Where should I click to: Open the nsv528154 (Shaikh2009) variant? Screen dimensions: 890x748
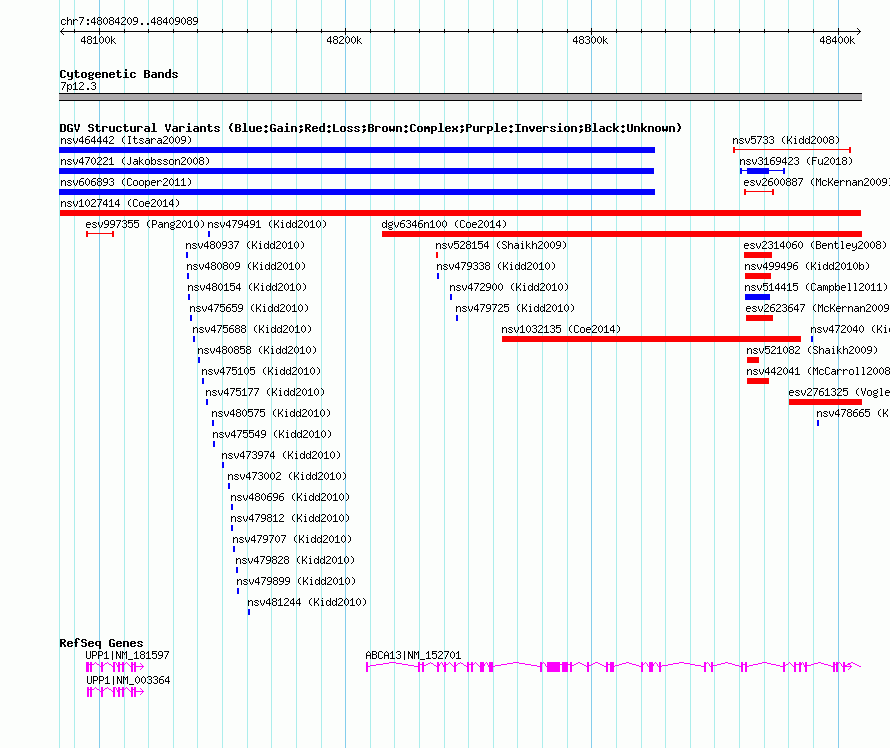(x=501, y=245)
